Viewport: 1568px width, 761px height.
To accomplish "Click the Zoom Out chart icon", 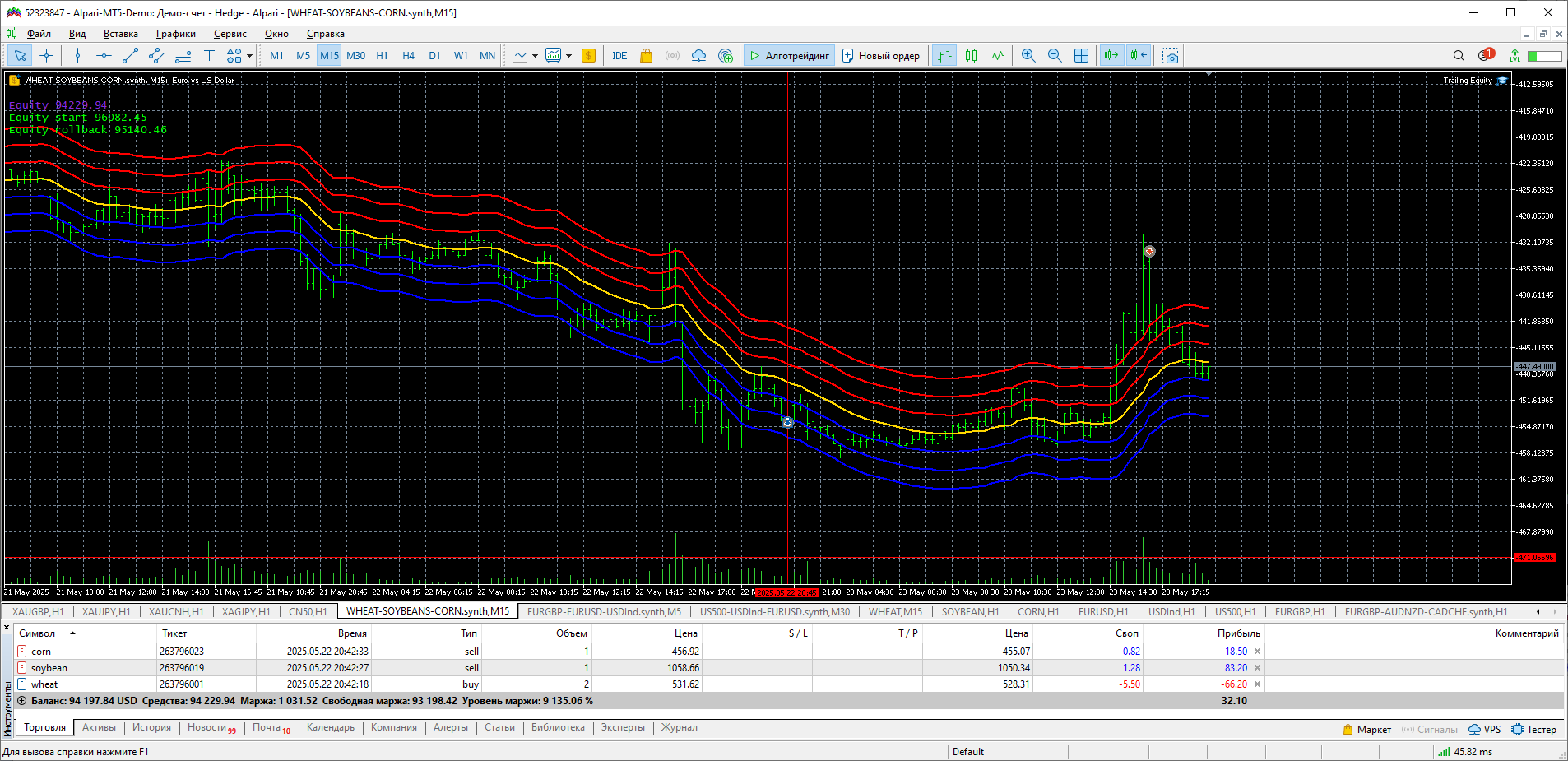I will (x=1055, y=56).
